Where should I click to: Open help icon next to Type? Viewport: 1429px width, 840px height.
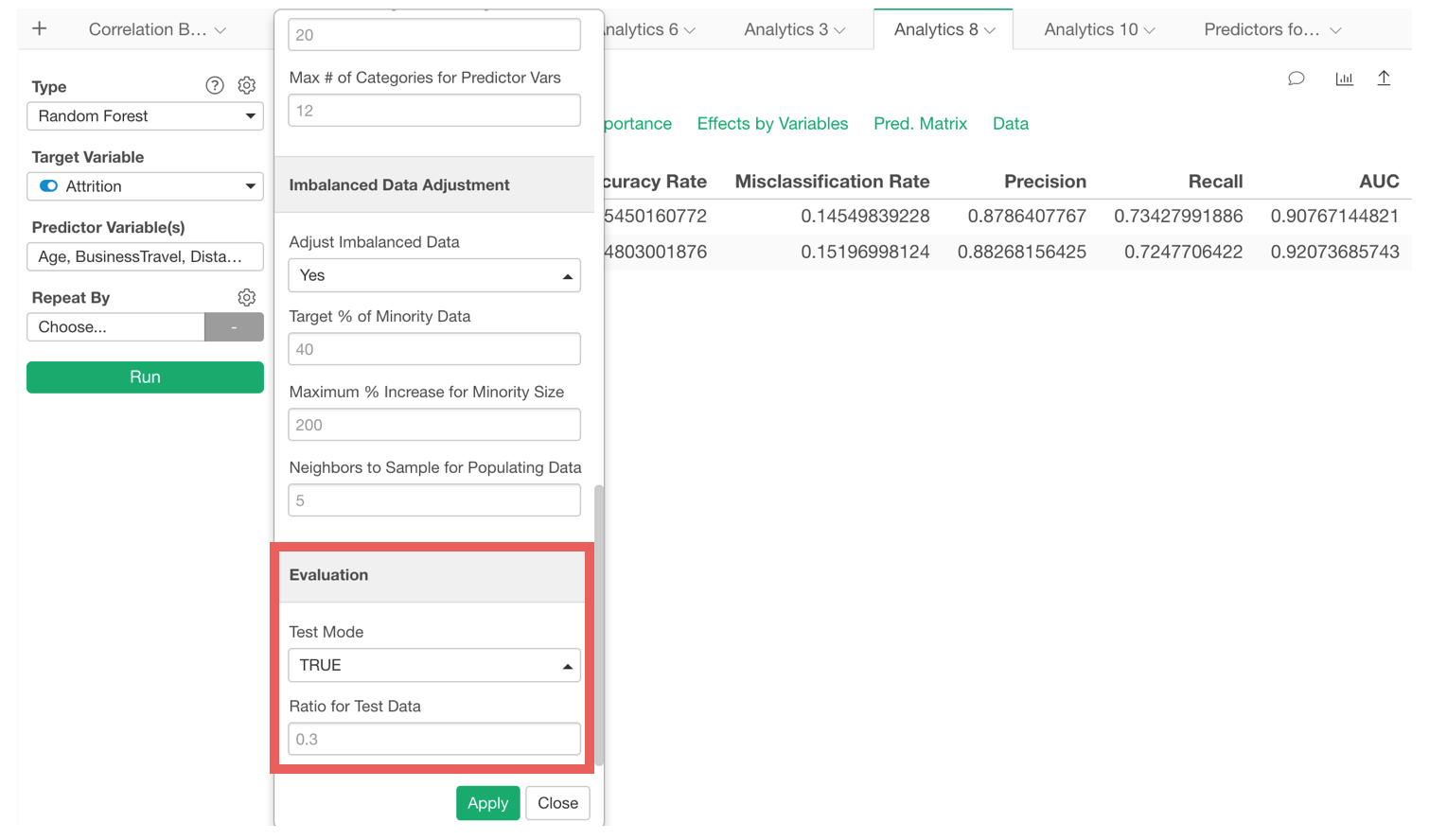pos(215,86)
